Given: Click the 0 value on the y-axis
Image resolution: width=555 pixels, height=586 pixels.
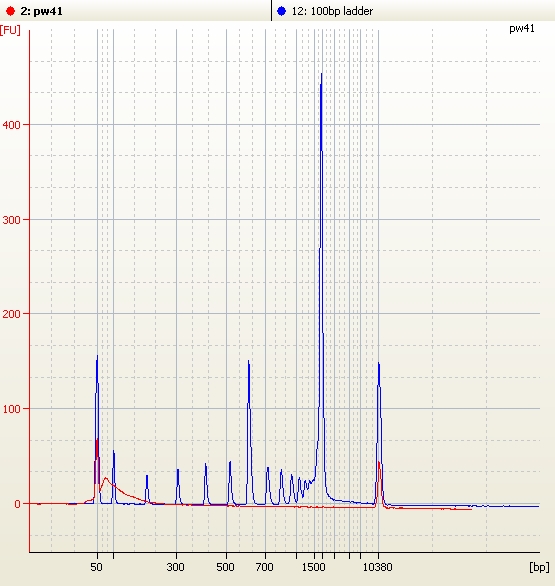Looking at the screenshot, I should click(17, 504).
